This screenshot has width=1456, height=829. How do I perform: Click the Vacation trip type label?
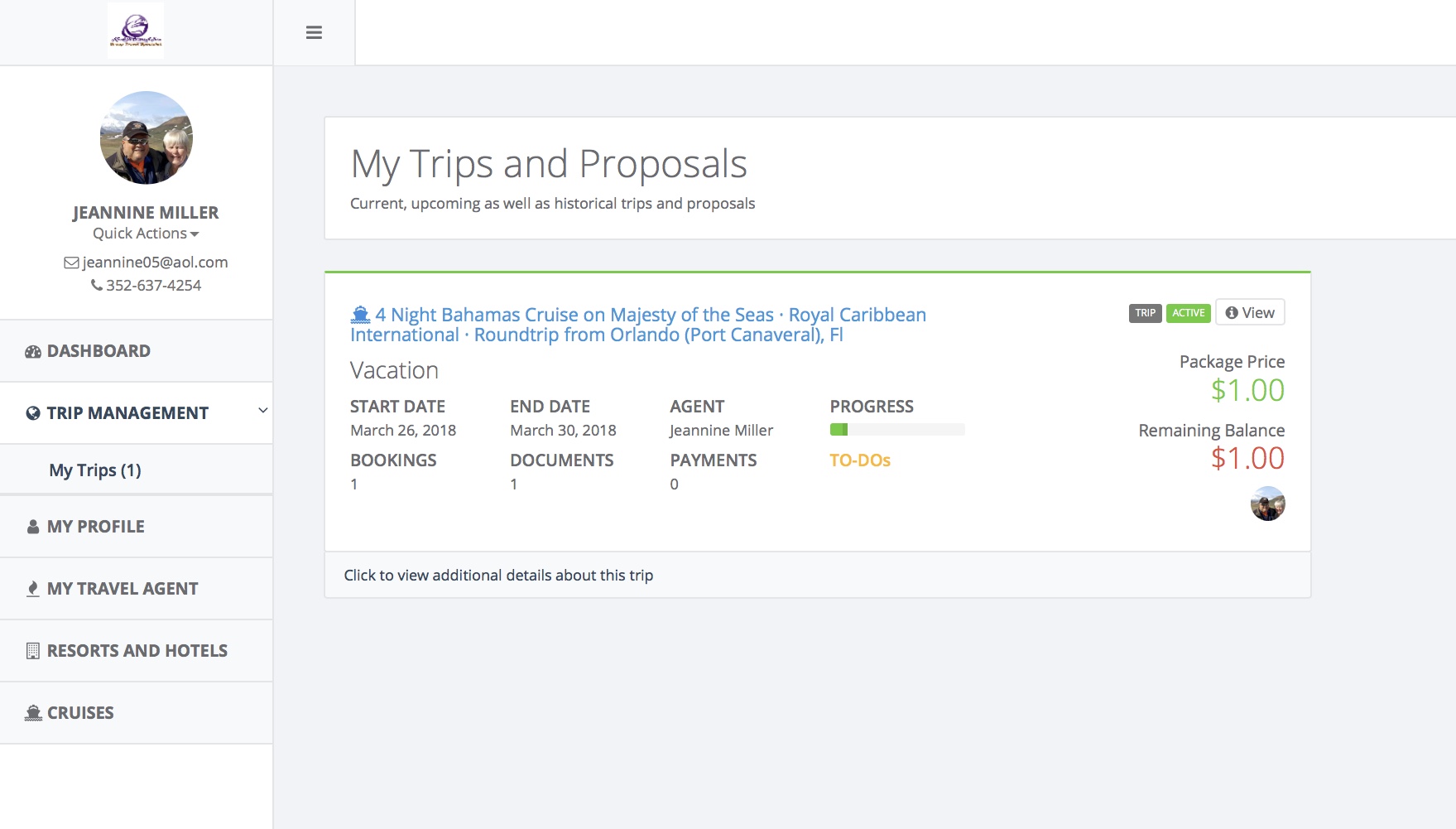tap(394, 370)
